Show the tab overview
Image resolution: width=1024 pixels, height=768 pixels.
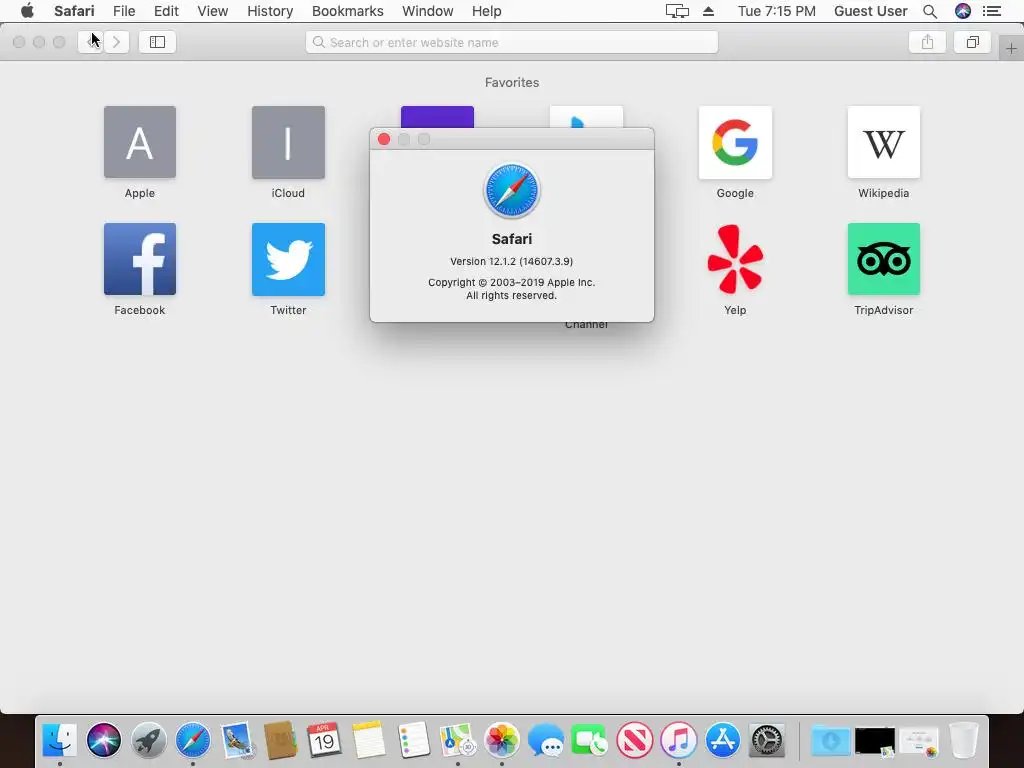click(972, 42)
